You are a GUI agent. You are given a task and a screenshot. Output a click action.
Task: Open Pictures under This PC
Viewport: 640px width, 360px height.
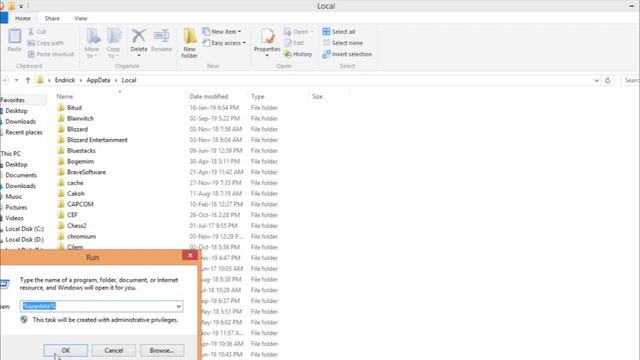click(x=16, y=207)
